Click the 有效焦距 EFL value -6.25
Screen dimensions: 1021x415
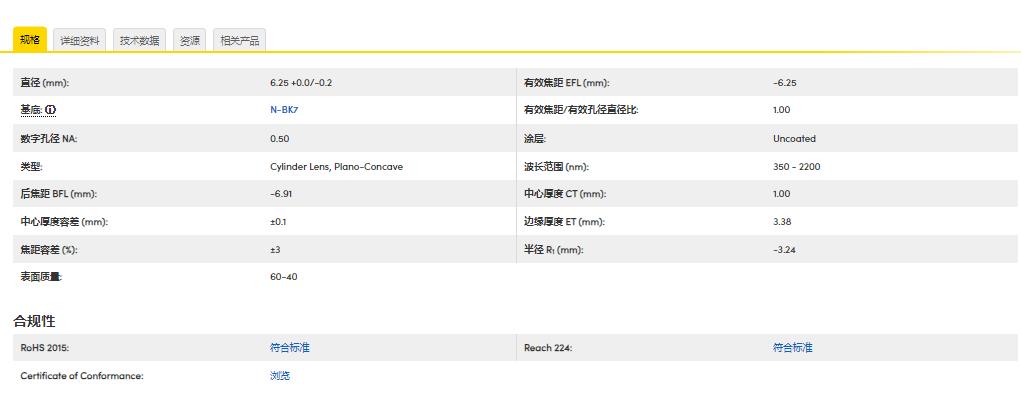tap(785, 82)
